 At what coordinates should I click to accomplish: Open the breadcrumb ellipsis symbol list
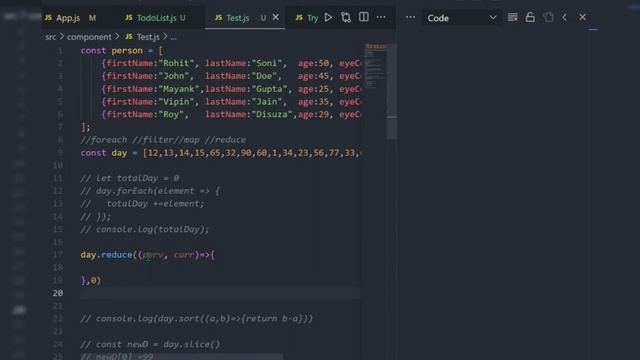pyautogui.click(x=174, y=38)
